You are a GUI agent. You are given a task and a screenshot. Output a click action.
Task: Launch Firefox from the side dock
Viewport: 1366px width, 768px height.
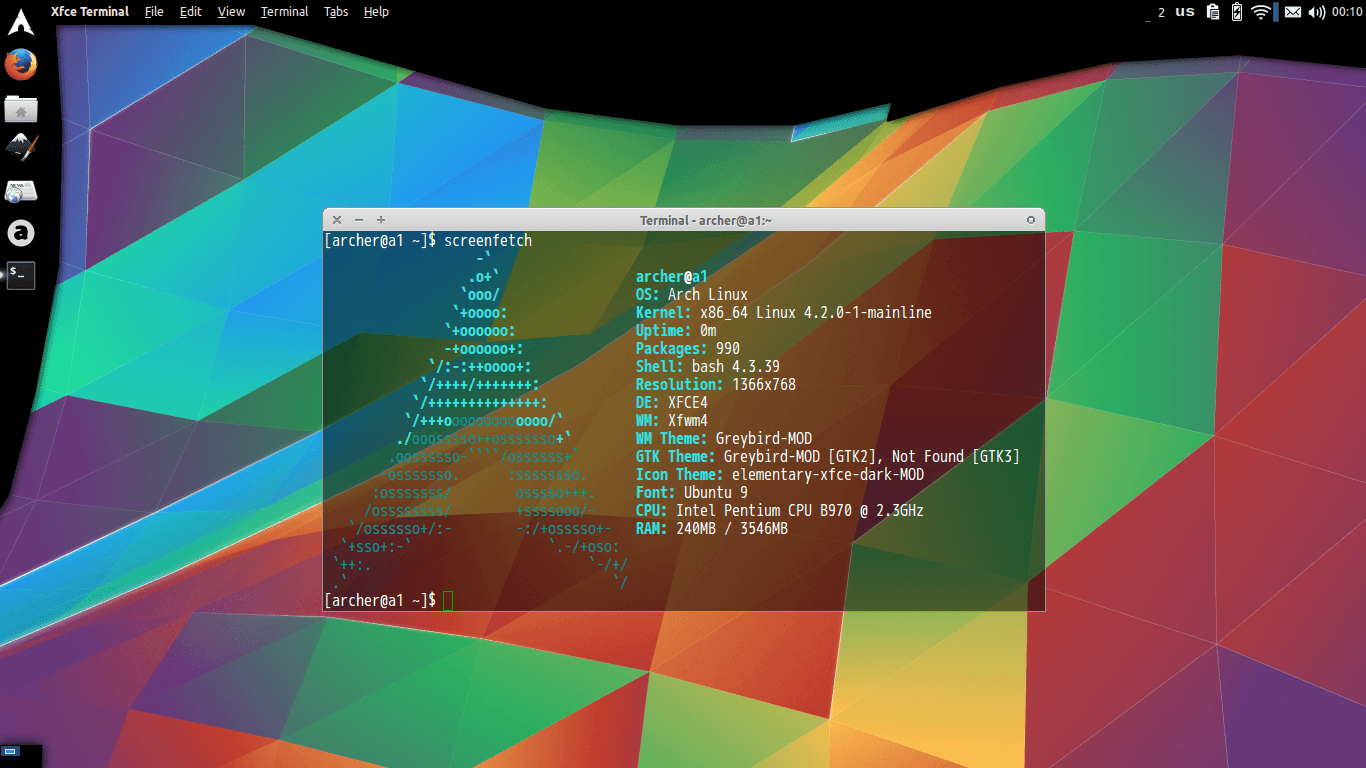21,65
